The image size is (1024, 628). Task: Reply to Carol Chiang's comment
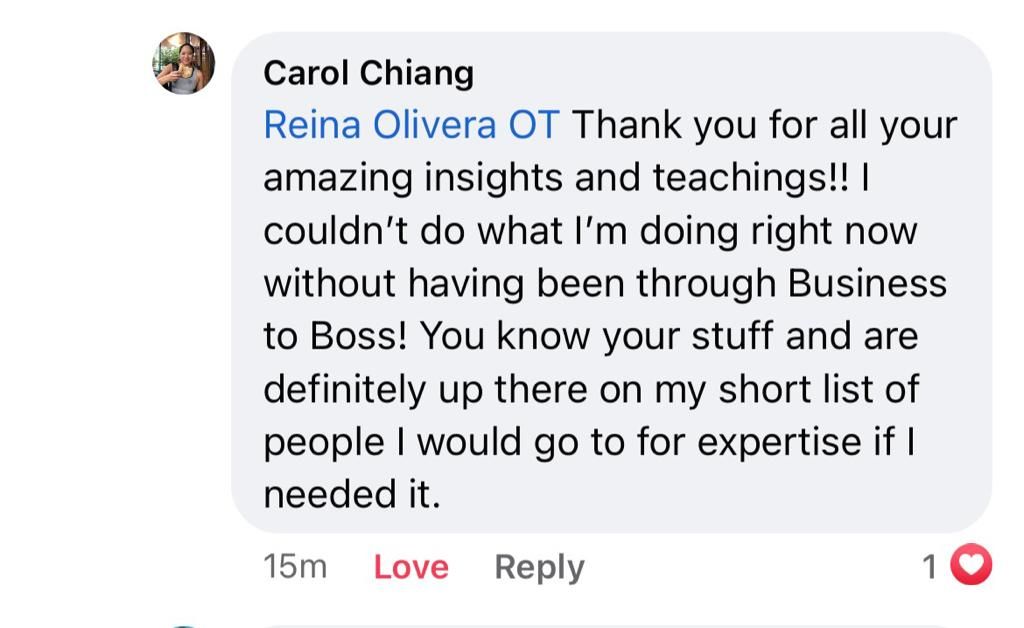pyautogui.click(x=539, y=567)
